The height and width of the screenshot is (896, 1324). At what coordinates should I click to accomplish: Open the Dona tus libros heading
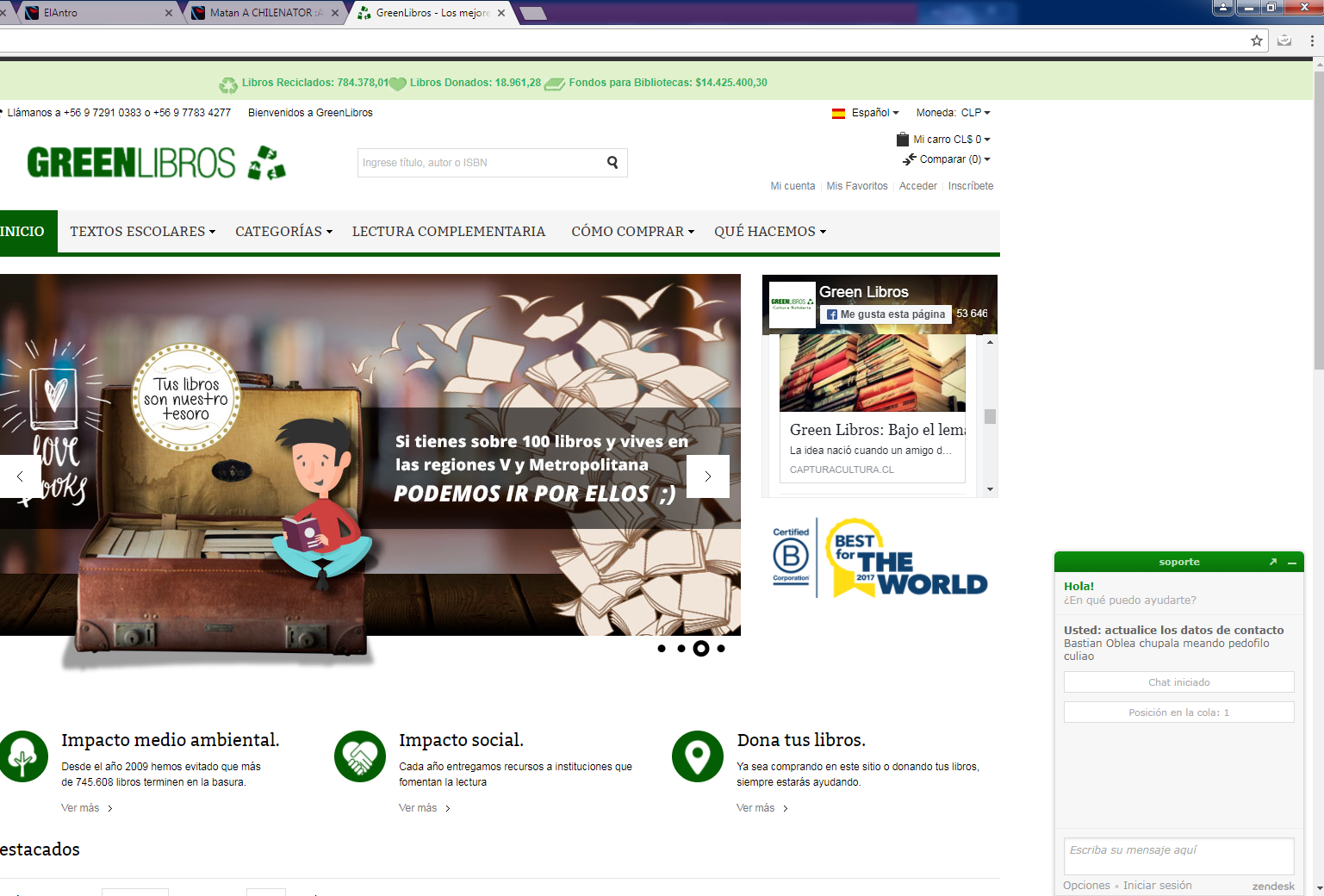click(x=801, y=740)
